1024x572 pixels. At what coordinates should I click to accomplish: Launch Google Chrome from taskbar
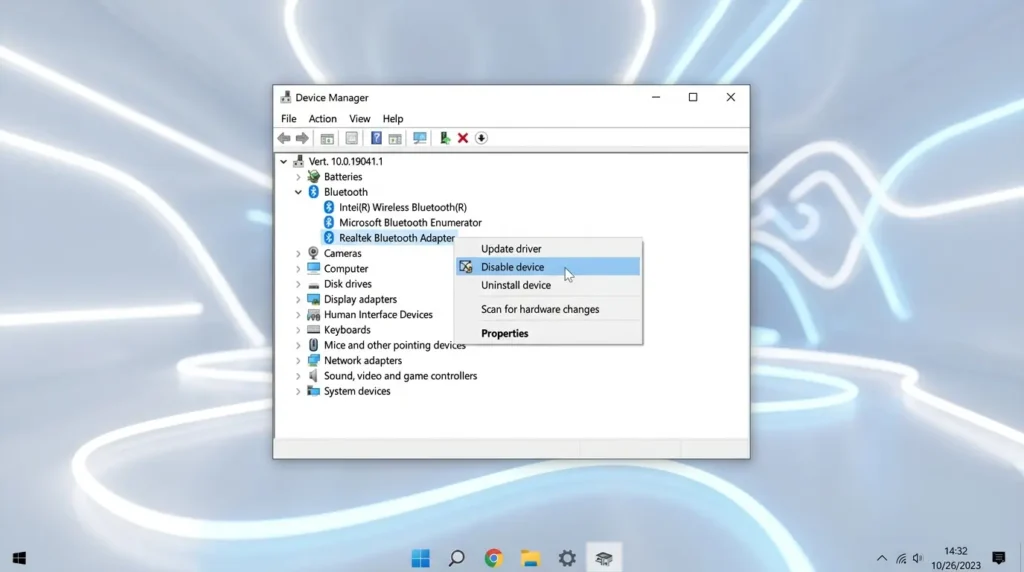494,558
